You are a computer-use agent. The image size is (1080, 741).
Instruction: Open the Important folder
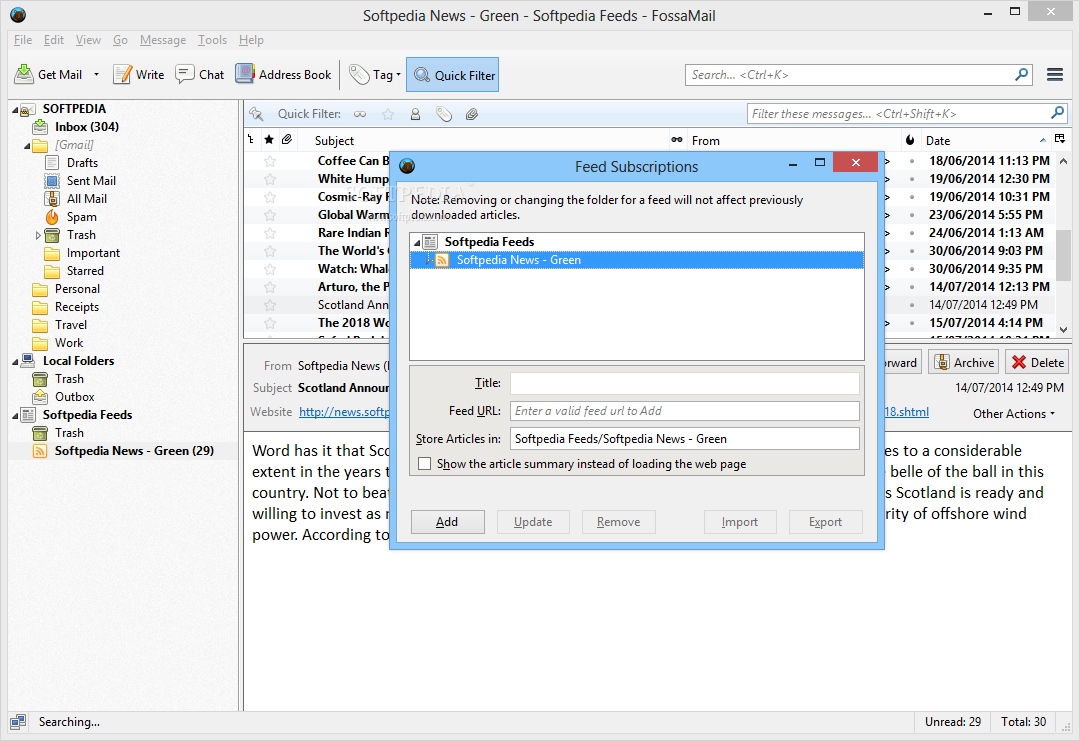[x=93, y=253]
